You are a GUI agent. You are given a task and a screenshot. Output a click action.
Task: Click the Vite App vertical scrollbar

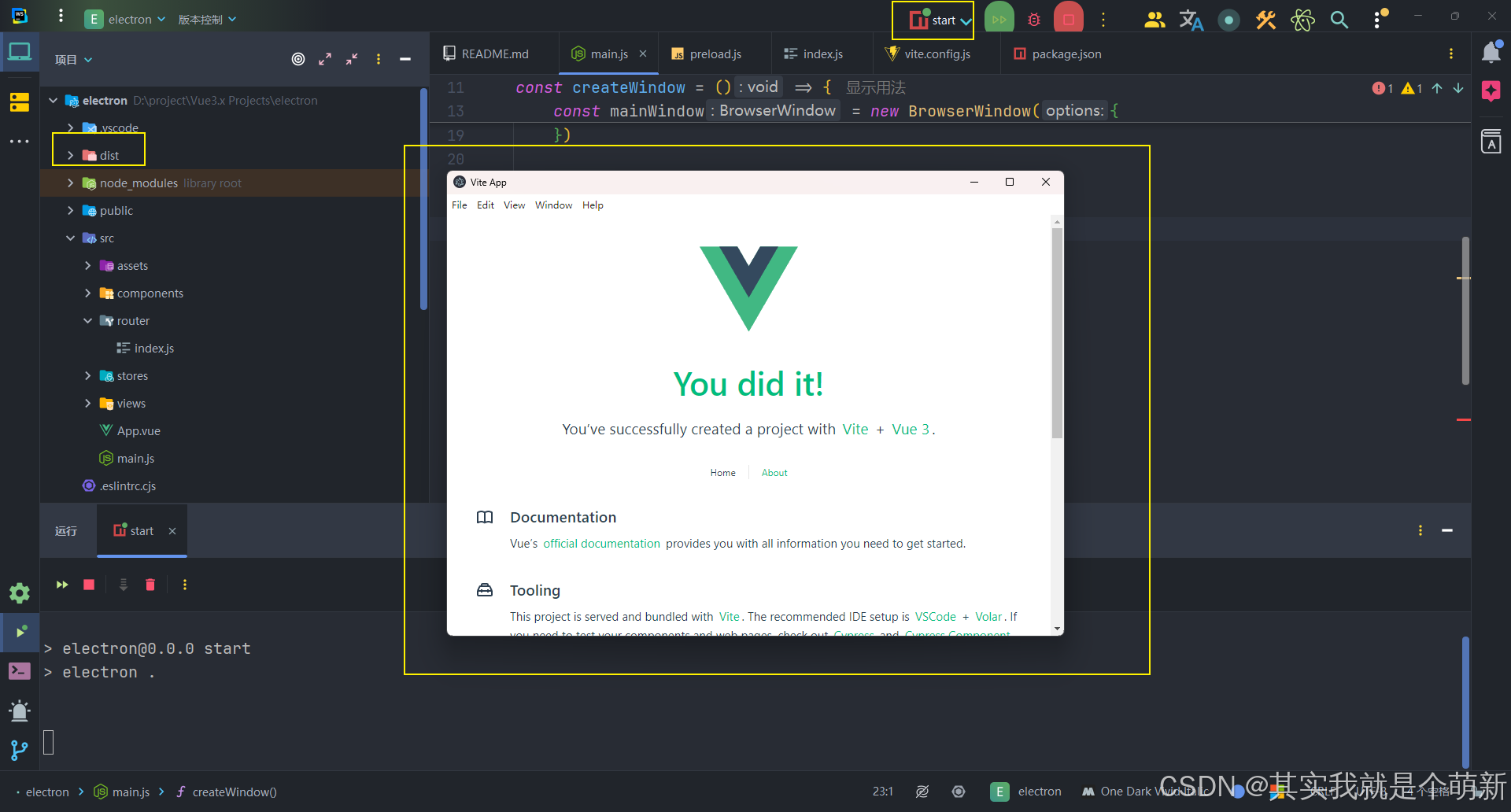pos(1057,334)
